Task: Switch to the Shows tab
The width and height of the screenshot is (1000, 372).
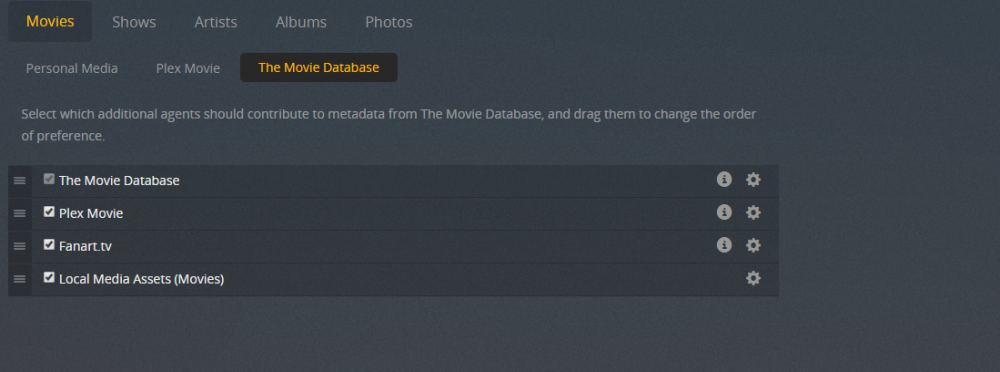Action: (134, 22)
